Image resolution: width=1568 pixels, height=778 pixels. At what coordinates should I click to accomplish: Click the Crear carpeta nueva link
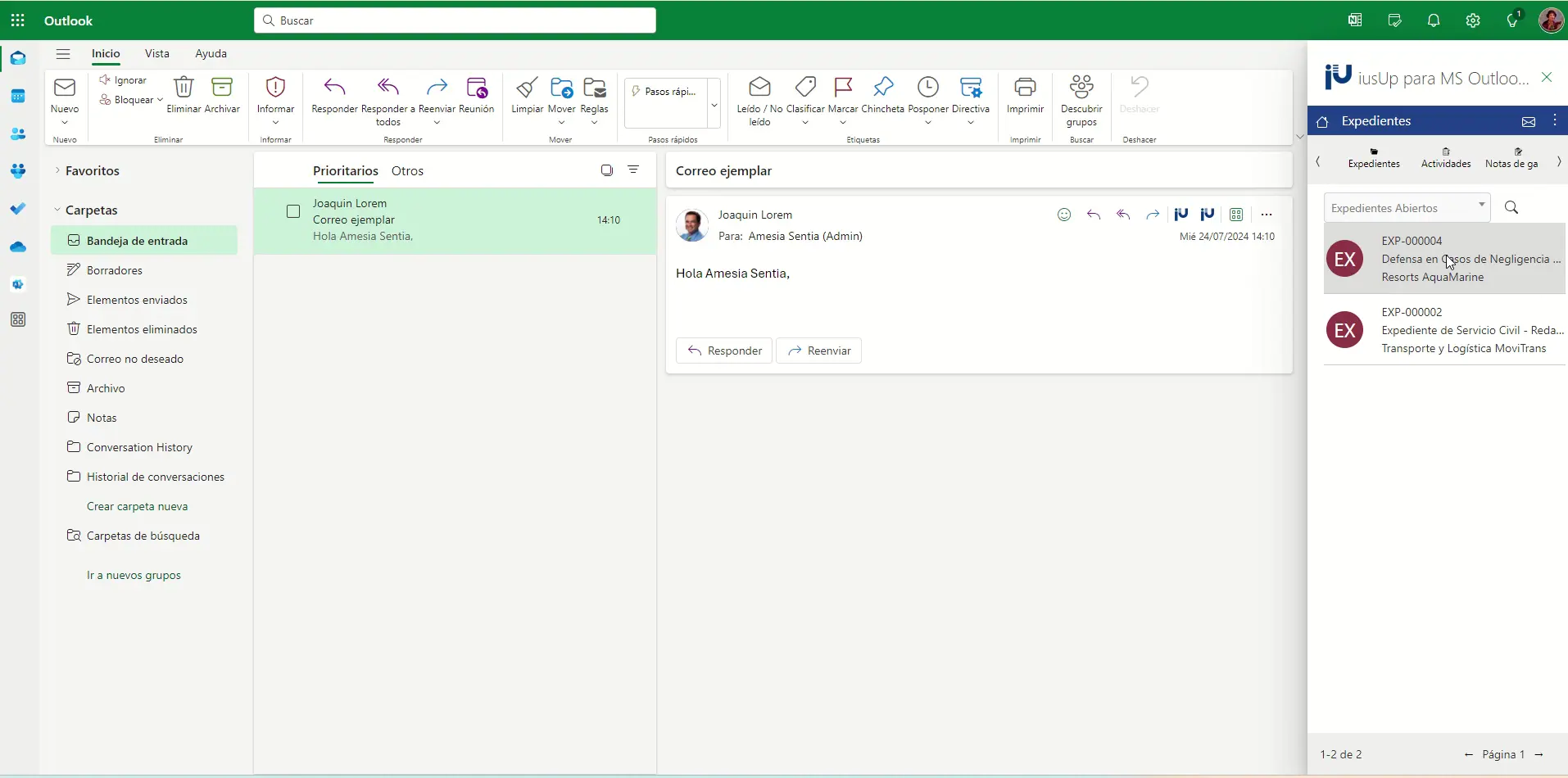(137, 506)
